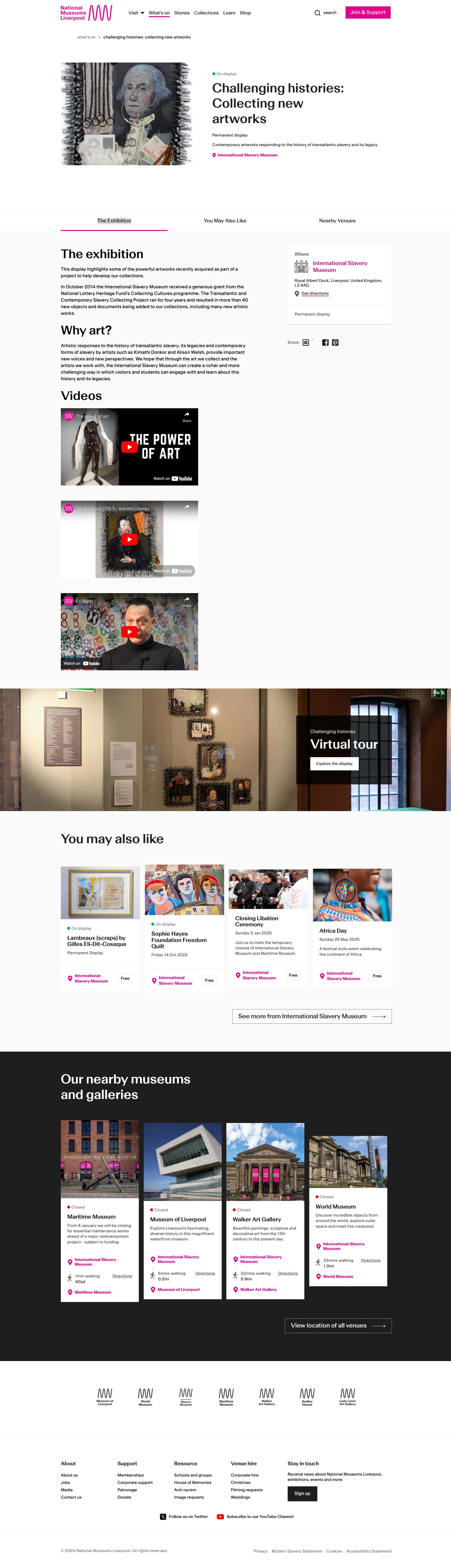Click the Sign up newsletter button
Screen dimensions: 451x1568
[x=302, y=1493]
